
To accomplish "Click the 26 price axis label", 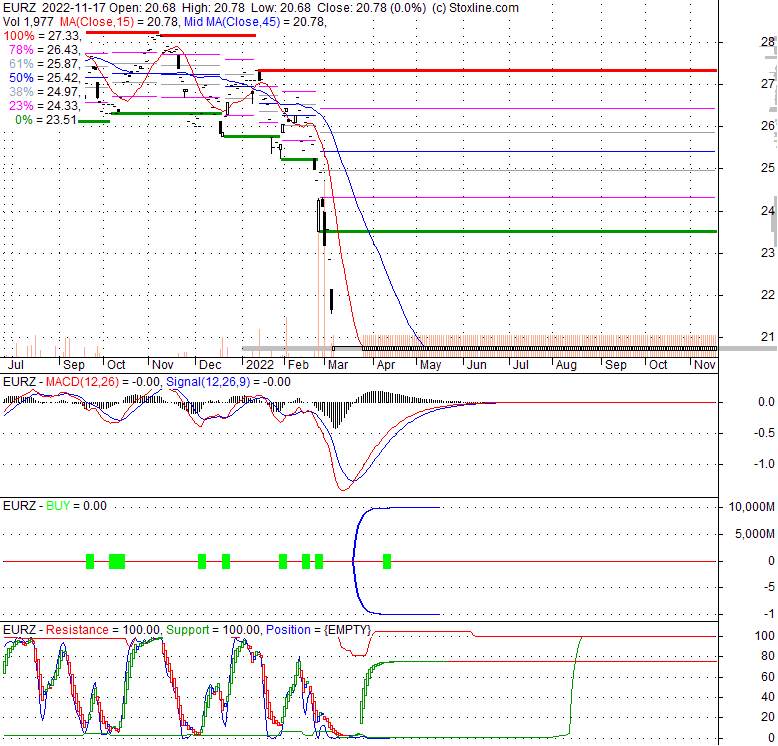I will click(x=768, y=126).
